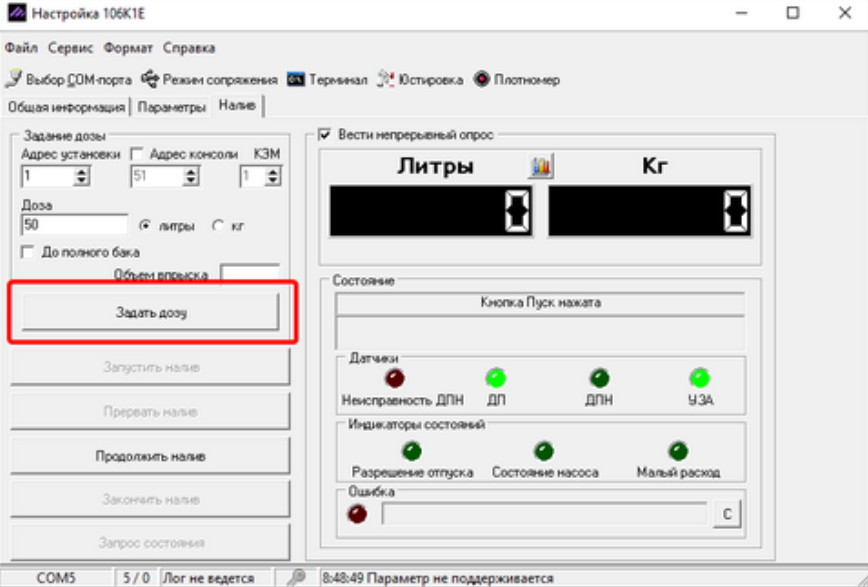Focus the Объем впрыска field
868x587 pixels.
point(250,274)
